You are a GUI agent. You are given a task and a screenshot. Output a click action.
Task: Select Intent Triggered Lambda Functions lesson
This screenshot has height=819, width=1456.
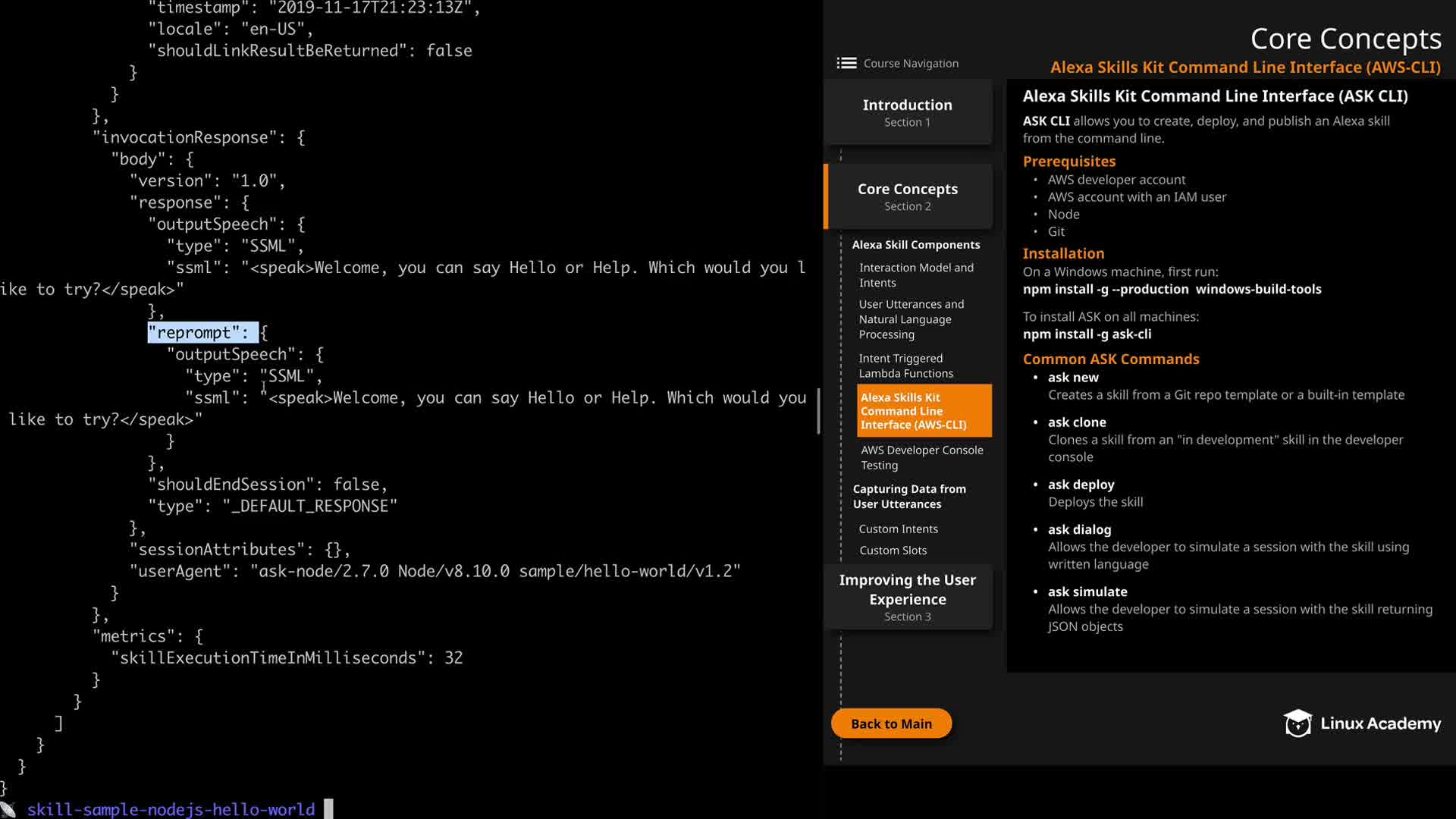pos(905,366)
